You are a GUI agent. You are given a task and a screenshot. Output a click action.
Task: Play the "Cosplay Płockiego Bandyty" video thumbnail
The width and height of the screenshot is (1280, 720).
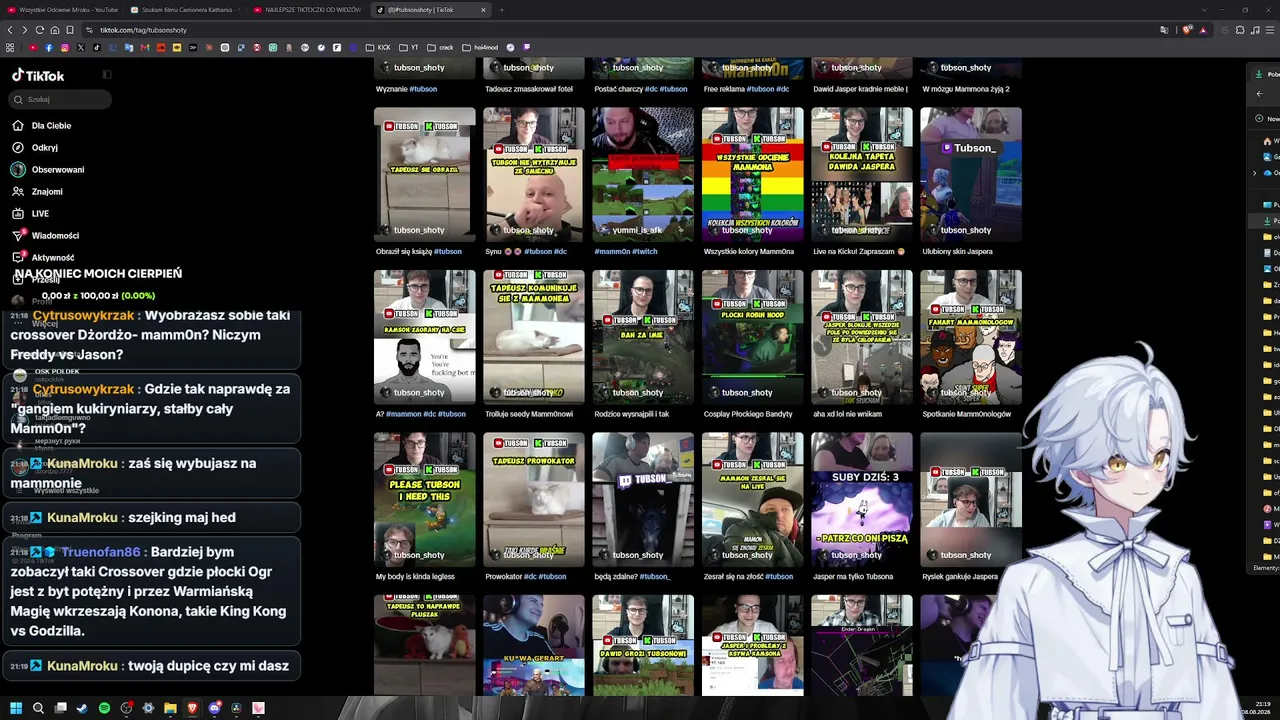[752, 337]
